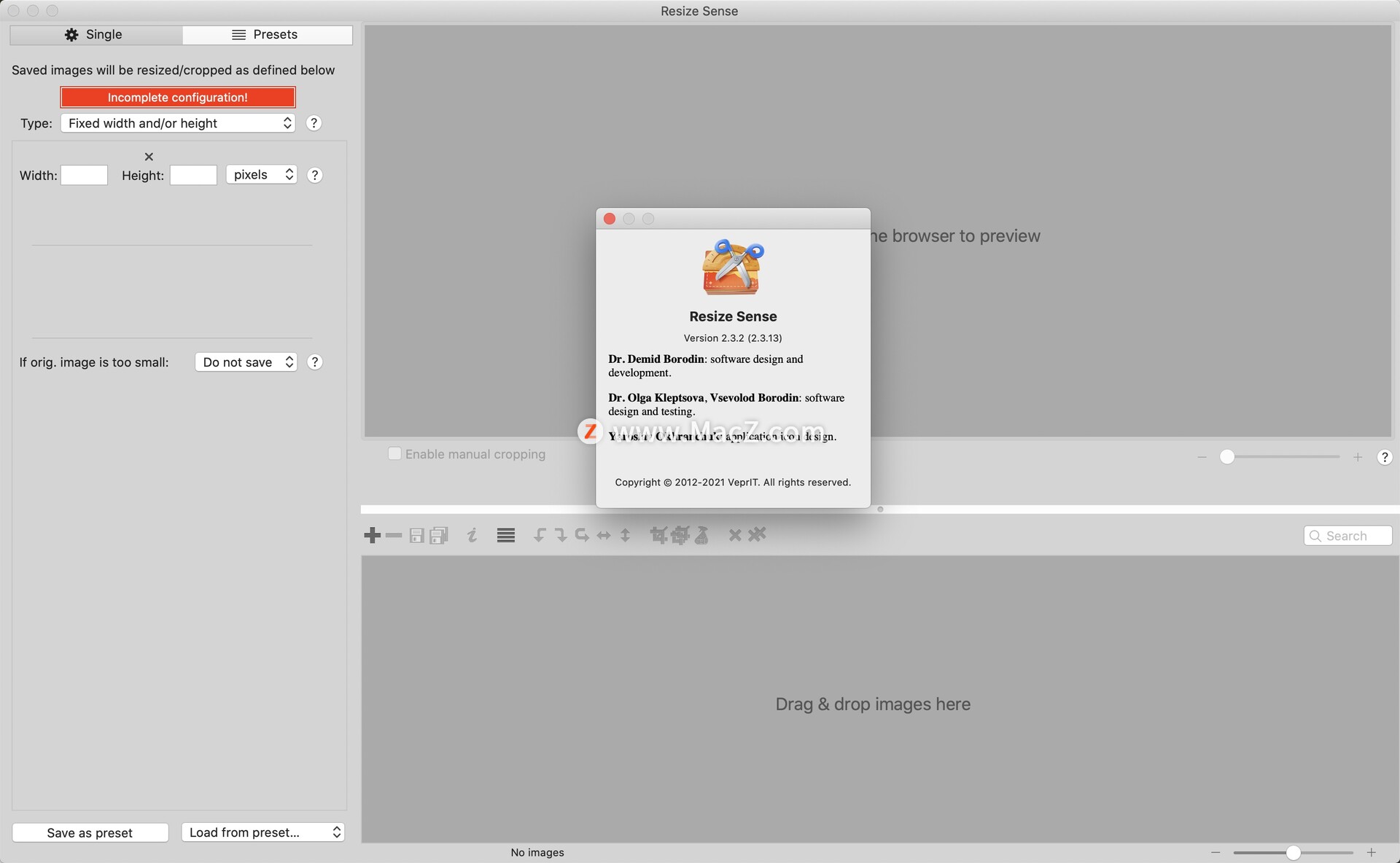
Task: Click the first crop icon in toolbar
Action: point(658,536)
